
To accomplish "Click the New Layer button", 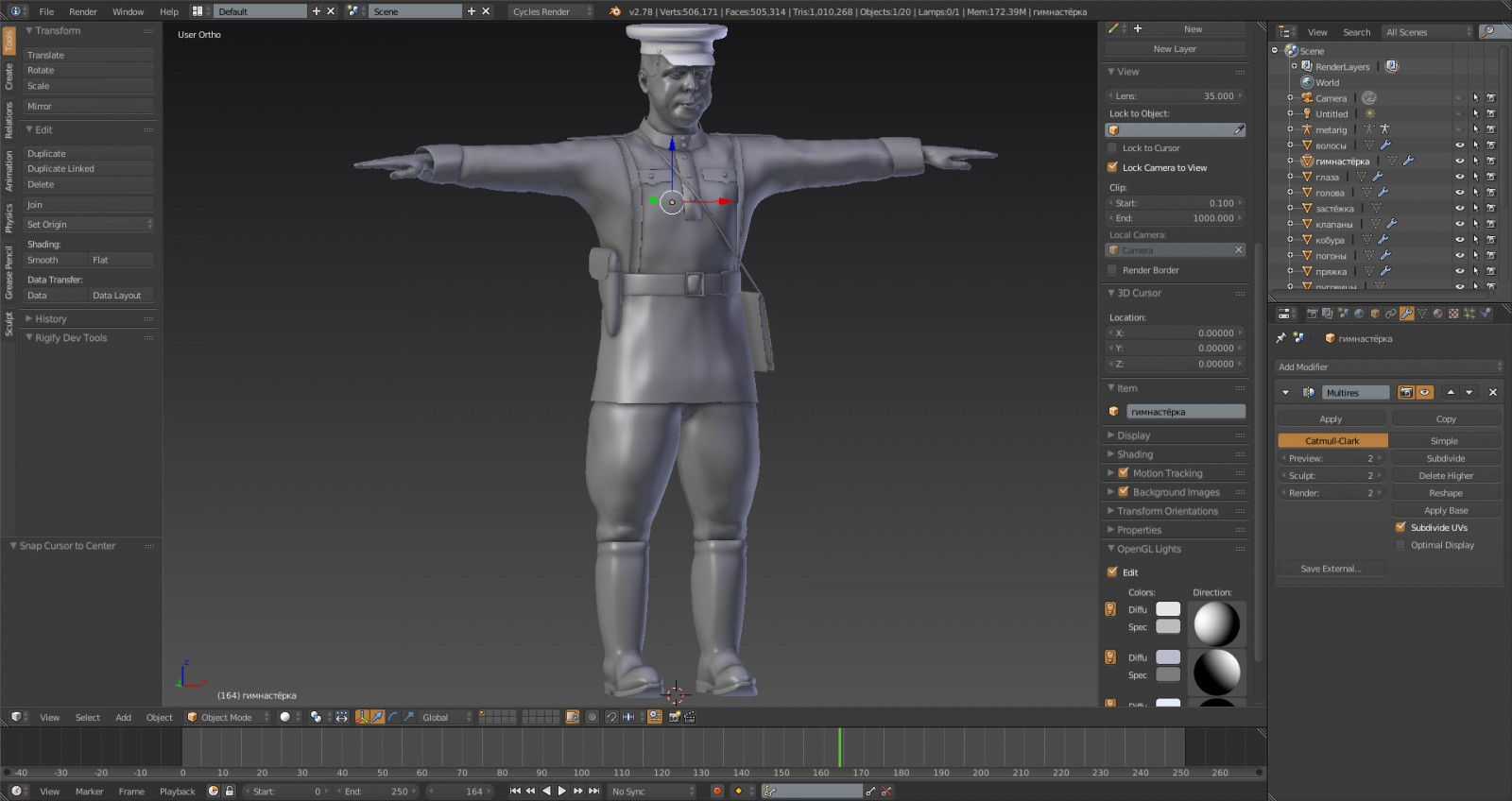I will point(1175,48).
